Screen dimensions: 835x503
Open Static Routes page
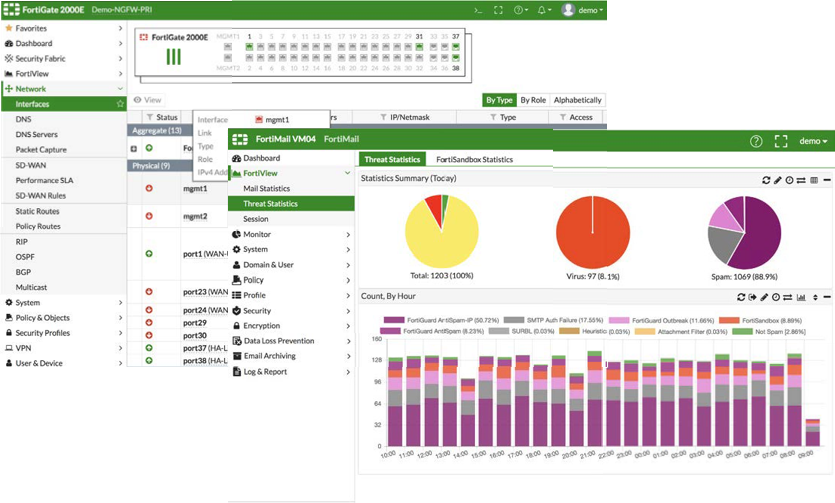37,211
